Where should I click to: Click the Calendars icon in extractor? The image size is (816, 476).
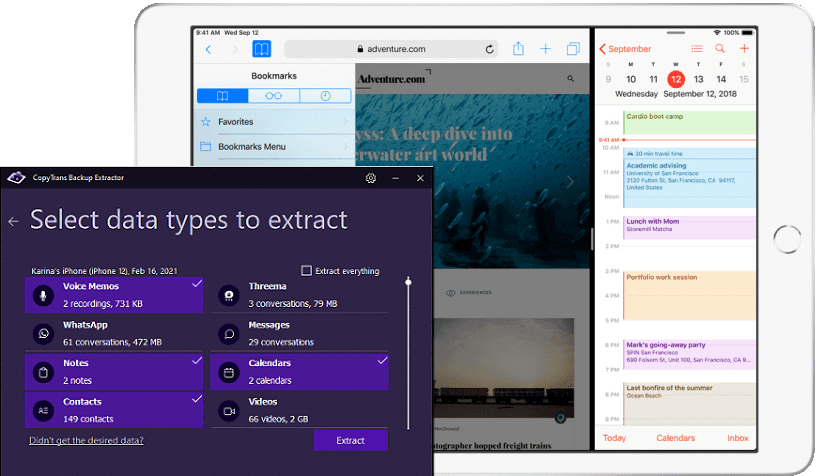[228, 372]
